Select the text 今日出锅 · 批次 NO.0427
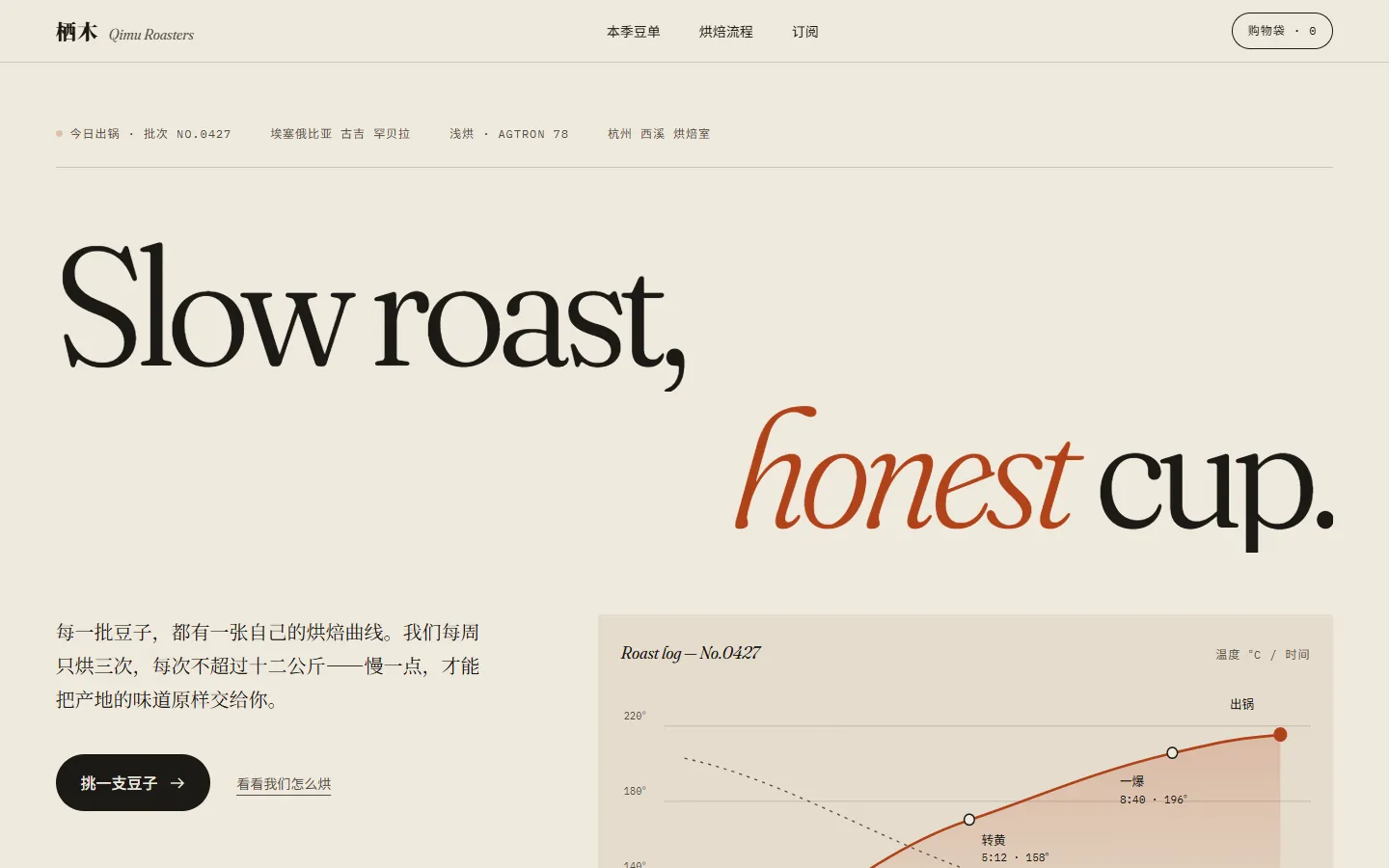Image resolution: width=1389 pixels, height=868 pixels. coord(150,134)
